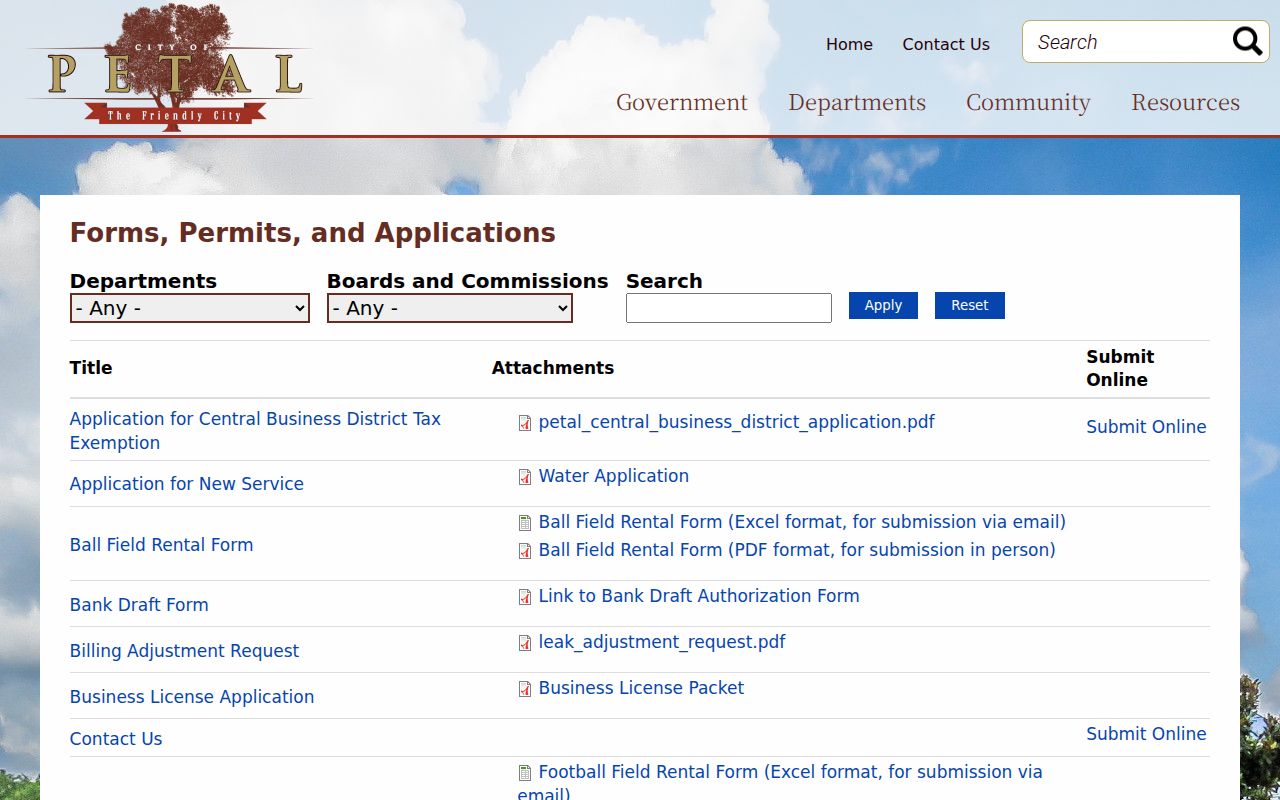
Task: Click the magnifying glass search icon
Action: pos(1247,41)
